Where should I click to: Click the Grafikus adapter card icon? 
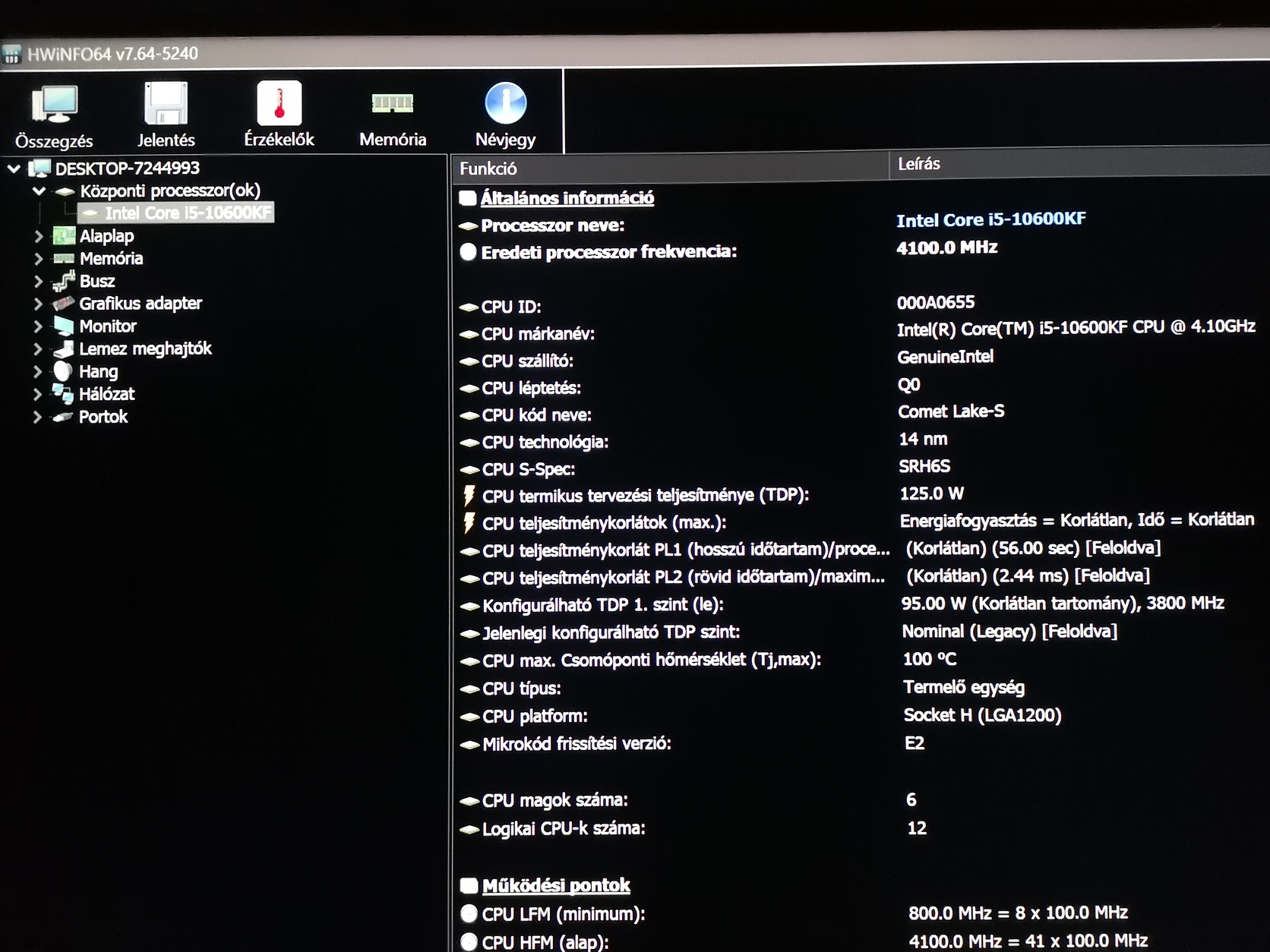[x=64, y=304]
